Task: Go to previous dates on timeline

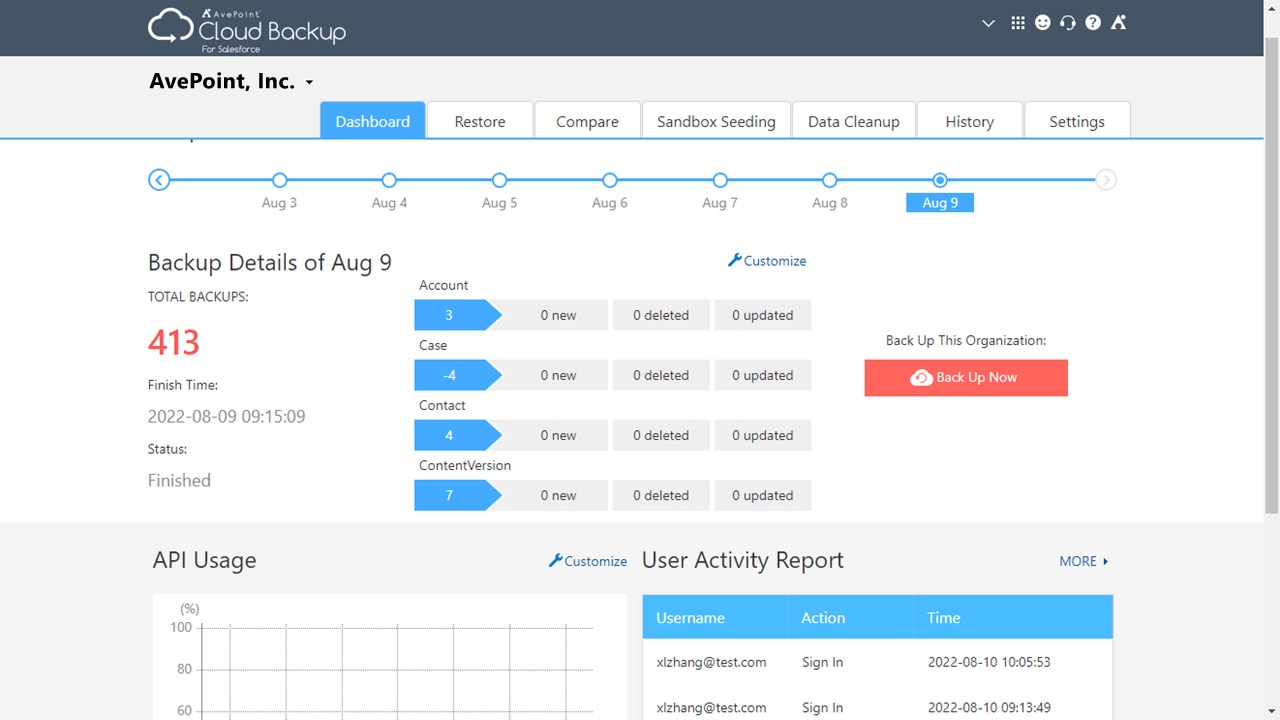Action: [159, 180]
